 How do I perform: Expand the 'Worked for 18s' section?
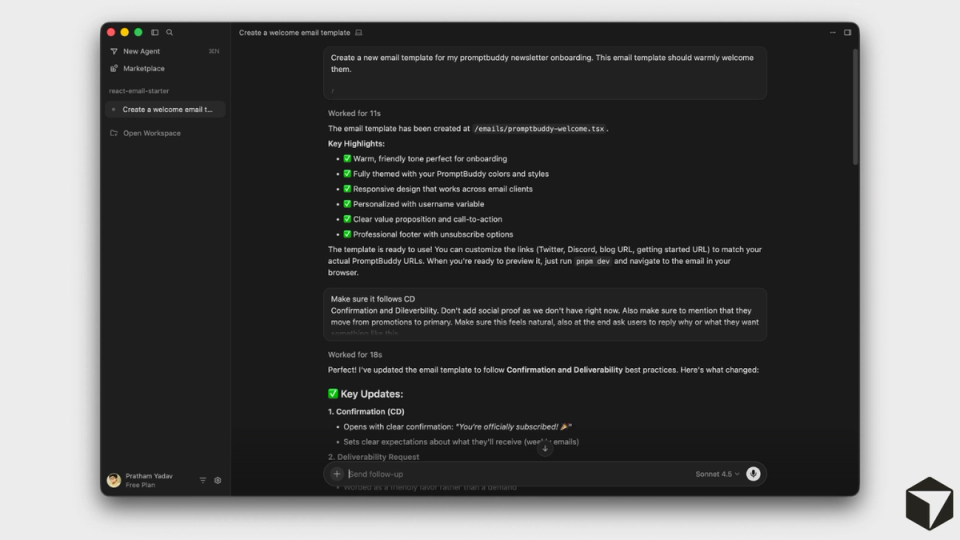354,354
